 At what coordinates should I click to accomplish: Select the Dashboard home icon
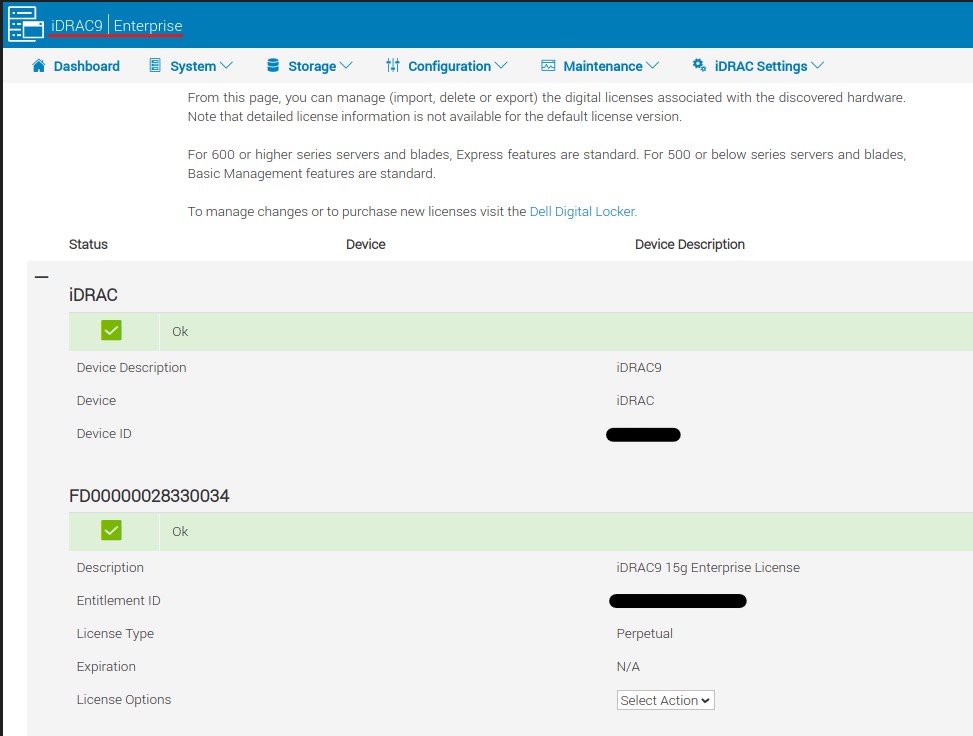pos(39,65)
